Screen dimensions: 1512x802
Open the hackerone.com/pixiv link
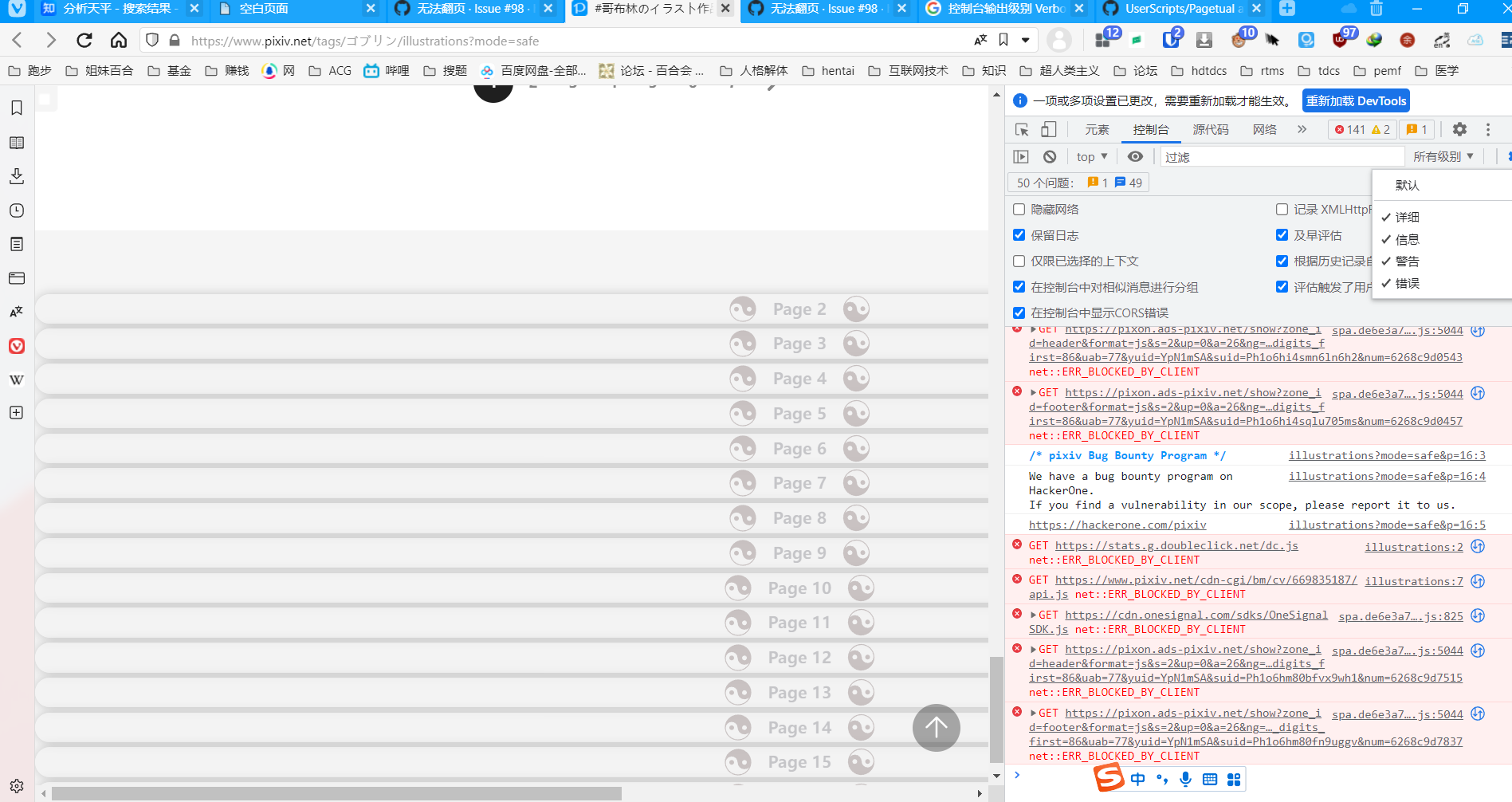(1117, 525)
